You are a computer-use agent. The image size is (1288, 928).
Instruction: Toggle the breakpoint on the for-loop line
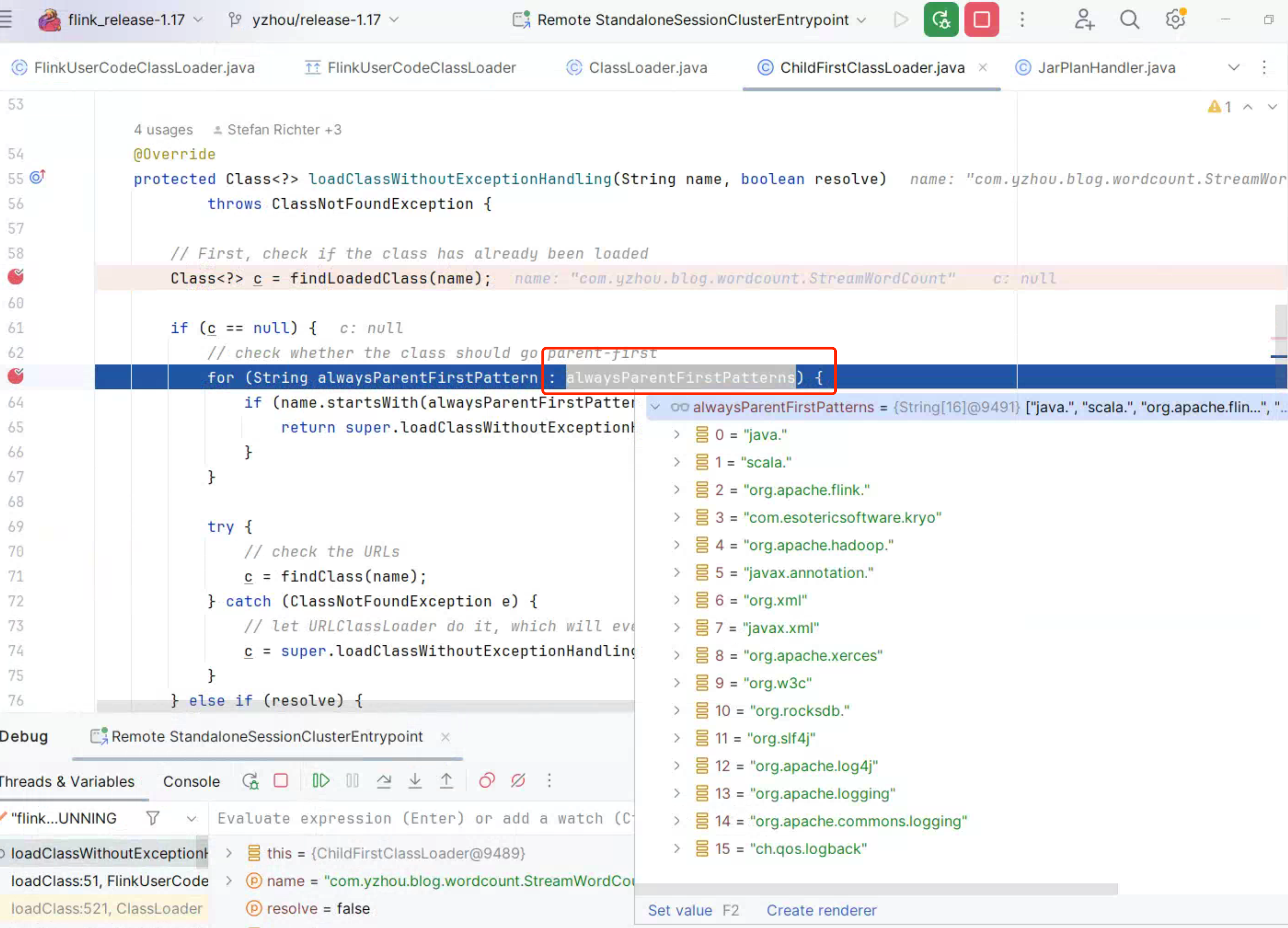pos(16,376)
